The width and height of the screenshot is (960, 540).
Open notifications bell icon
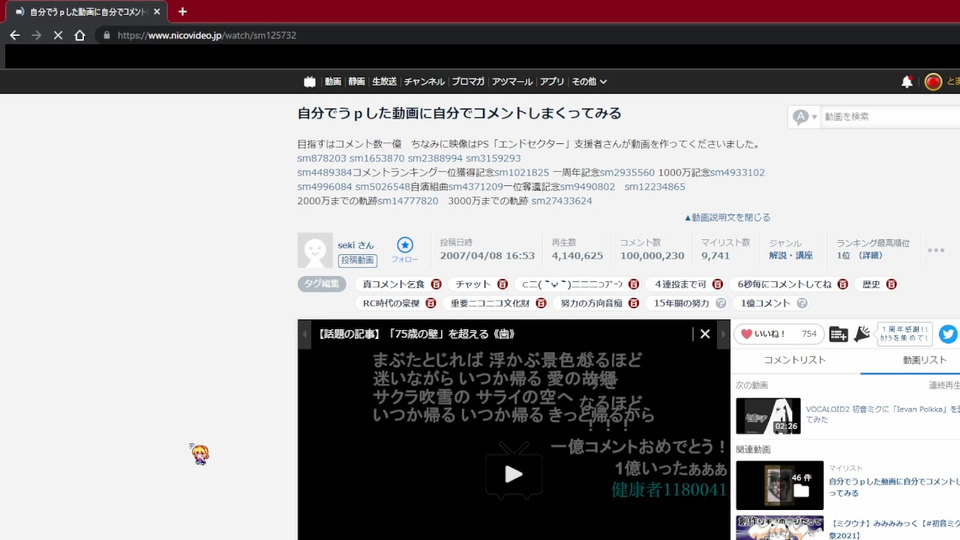pyautogui.click(x=907, y=81)
